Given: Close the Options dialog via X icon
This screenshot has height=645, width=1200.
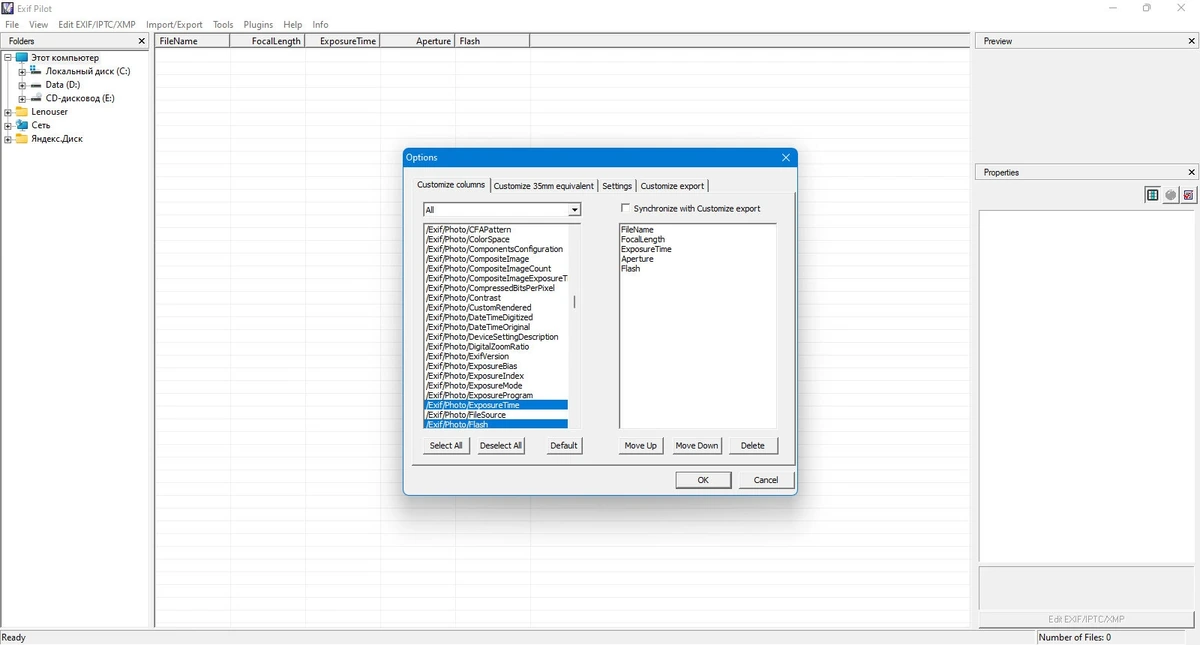Looking at the screenshot, I should pos(786,157).
